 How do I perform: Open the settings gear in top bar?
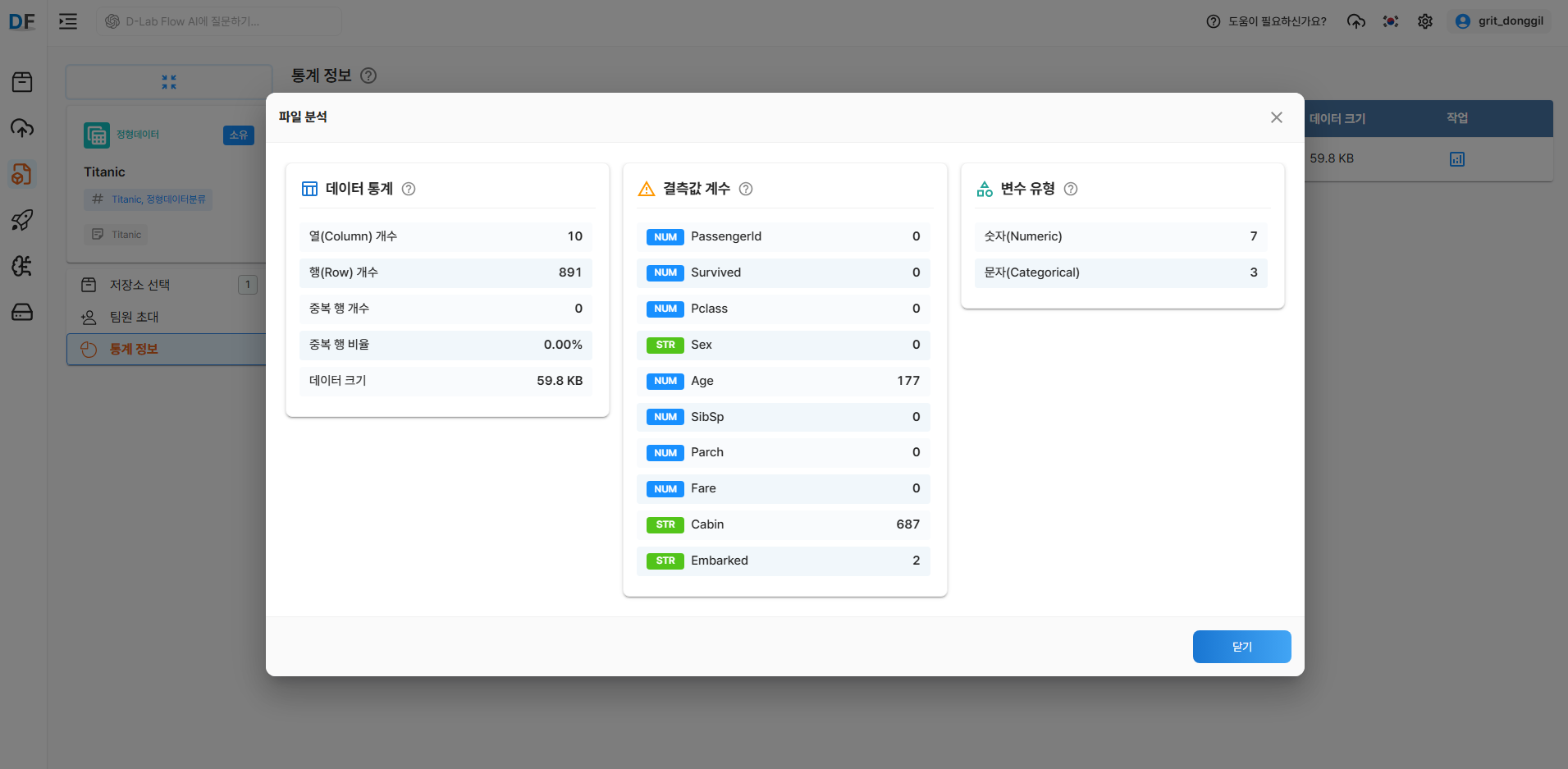1425,21
